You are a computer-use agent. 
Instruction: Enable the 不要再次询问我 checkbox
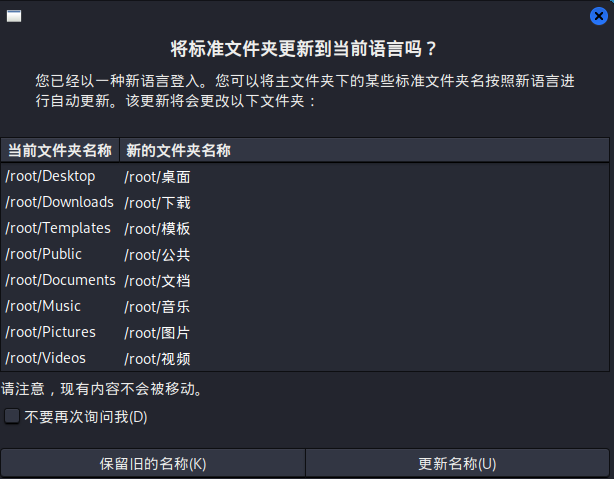tap(12, 416)
